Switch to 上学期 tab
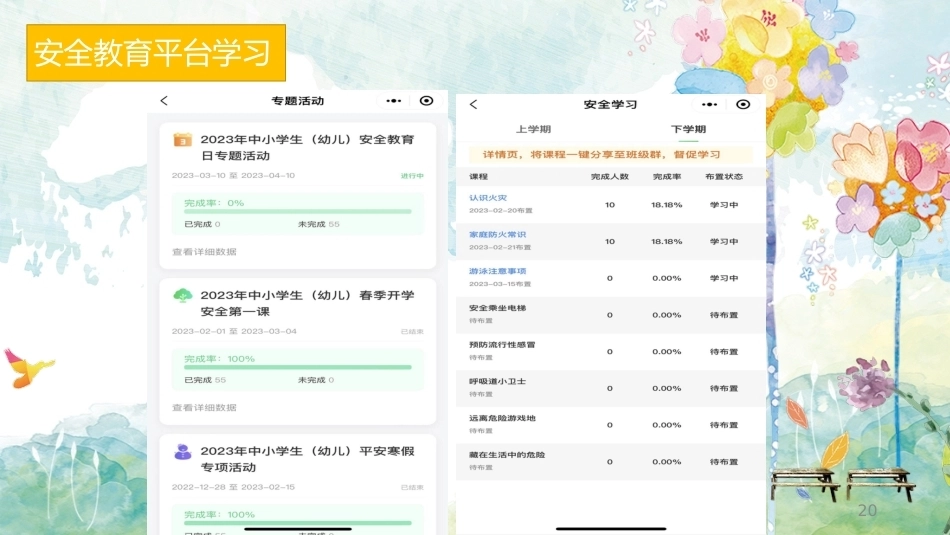The width and height of the screenshot is (950, 535). tap(533, 129)
